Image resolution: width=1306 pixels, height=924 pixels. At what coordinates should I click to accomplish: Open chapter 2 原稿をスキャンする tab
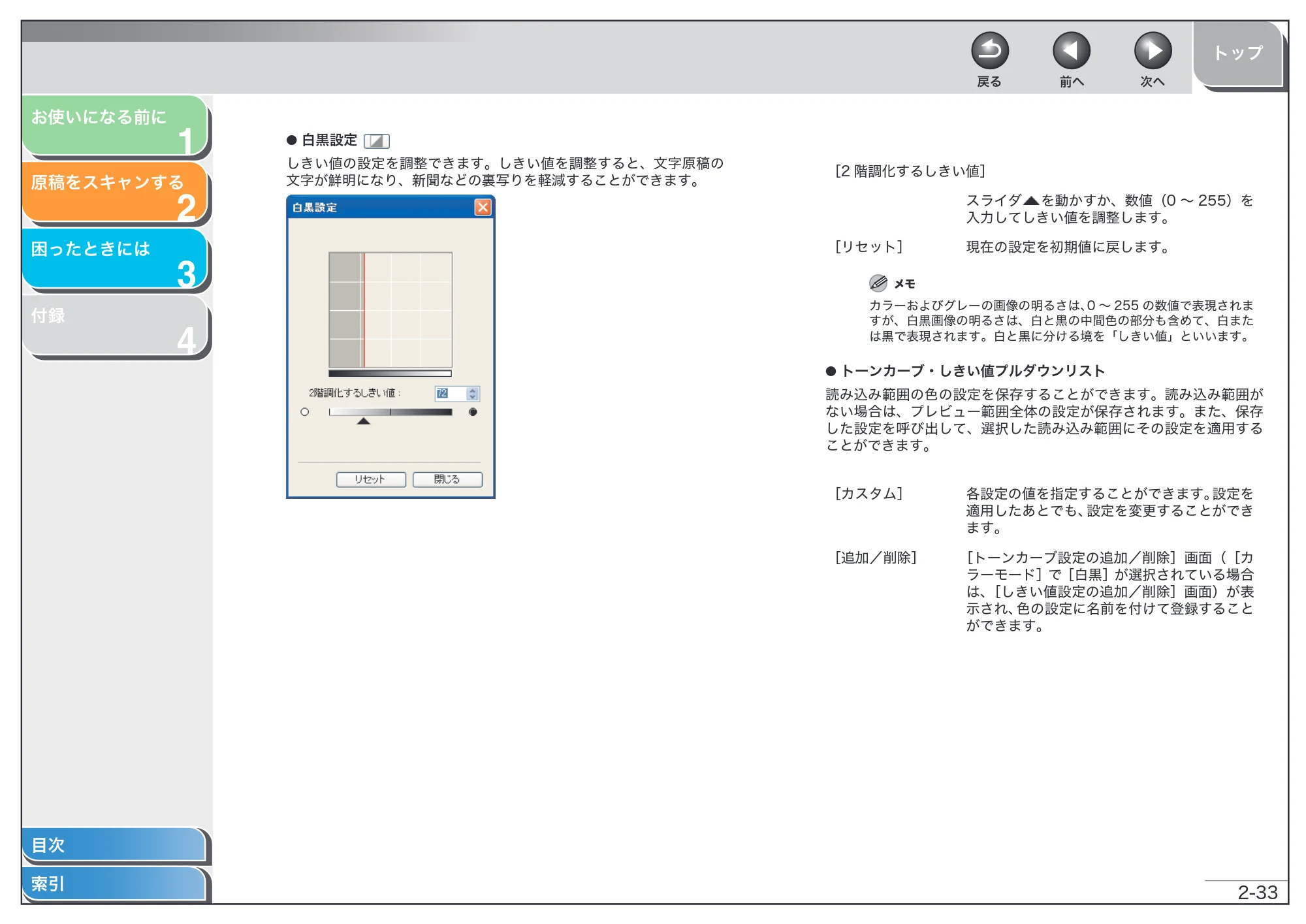115,192
